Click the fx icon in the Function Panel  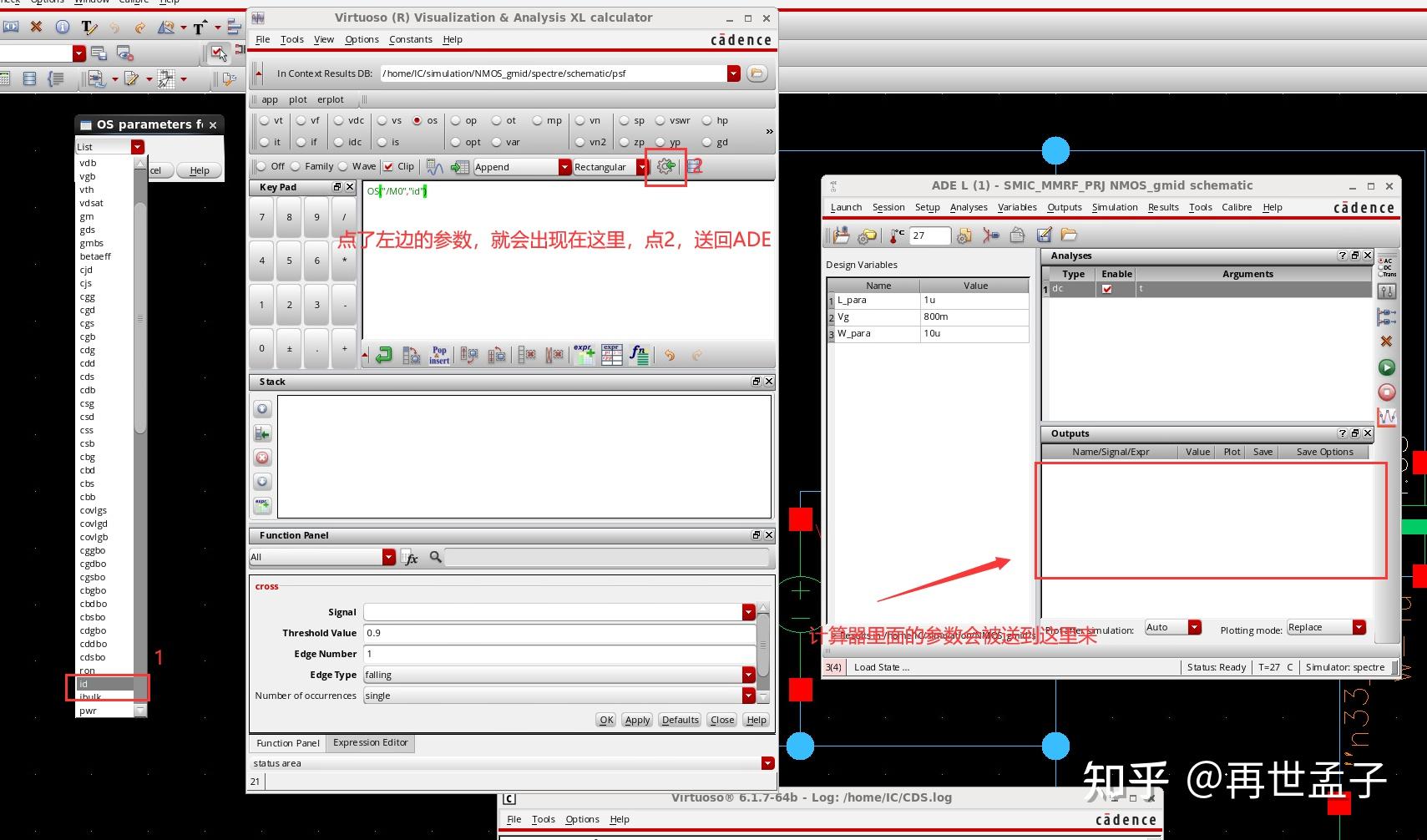pos(410,558)
